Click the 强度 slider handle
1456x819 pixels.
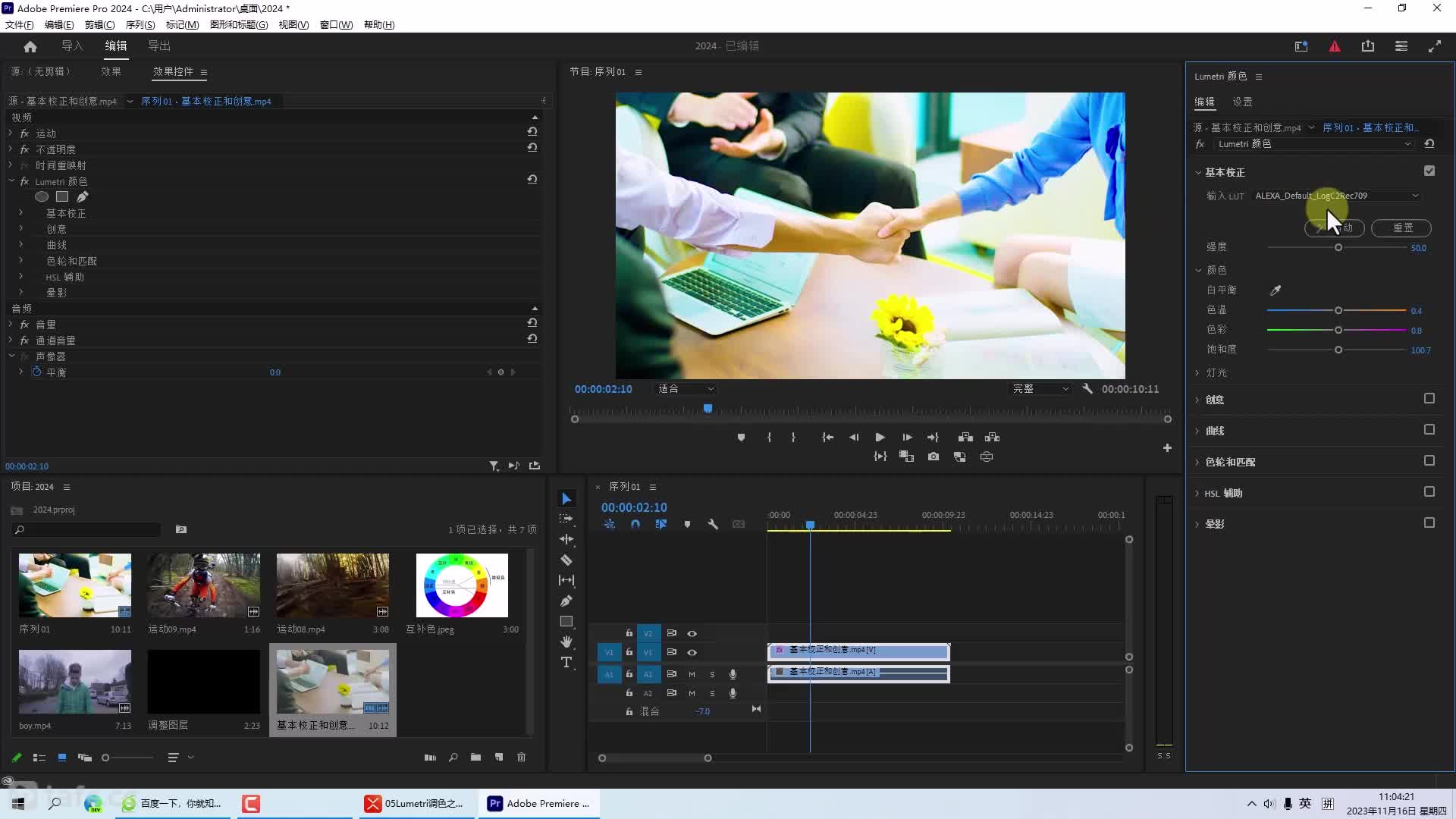point(1338,247)
